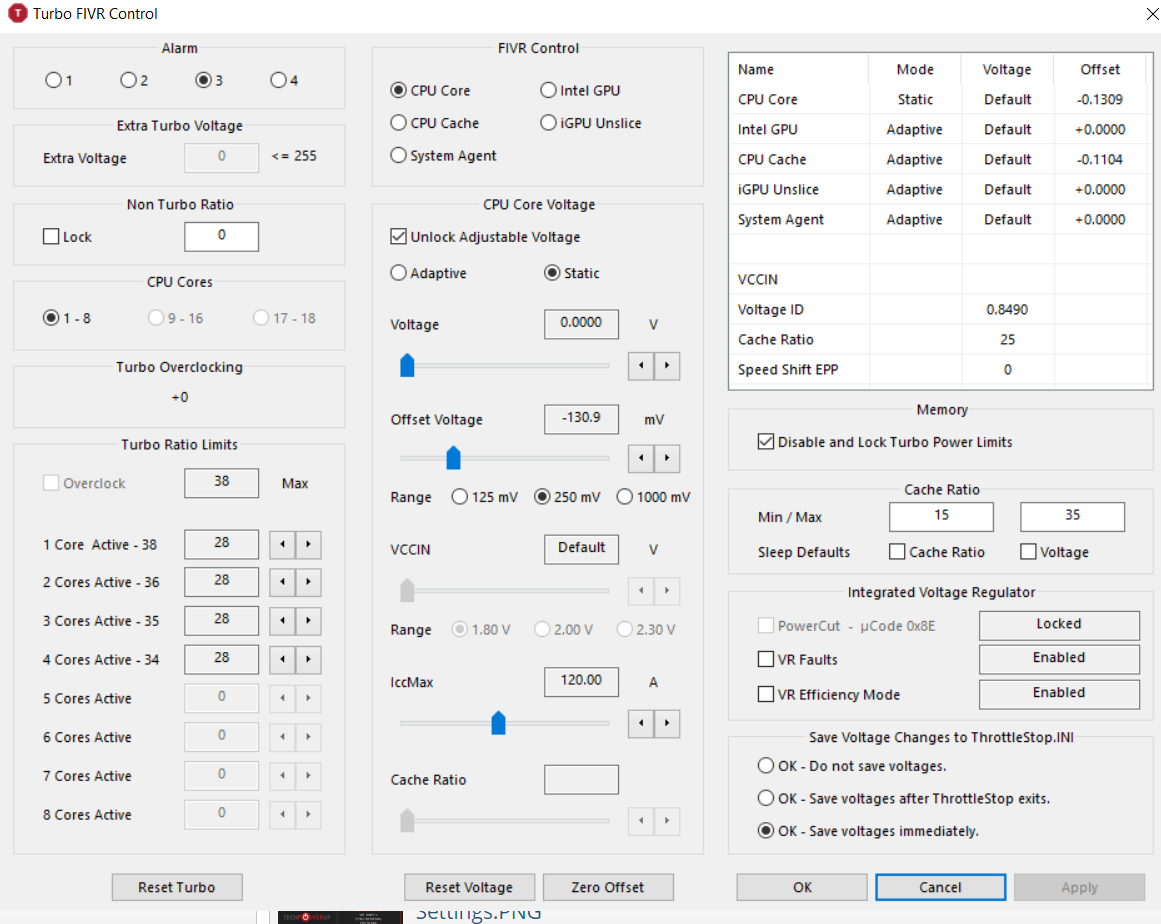Click the 4 Cores Active ratio field
1161x924 pixels.
pyautogui.click(x=221, y=658)
